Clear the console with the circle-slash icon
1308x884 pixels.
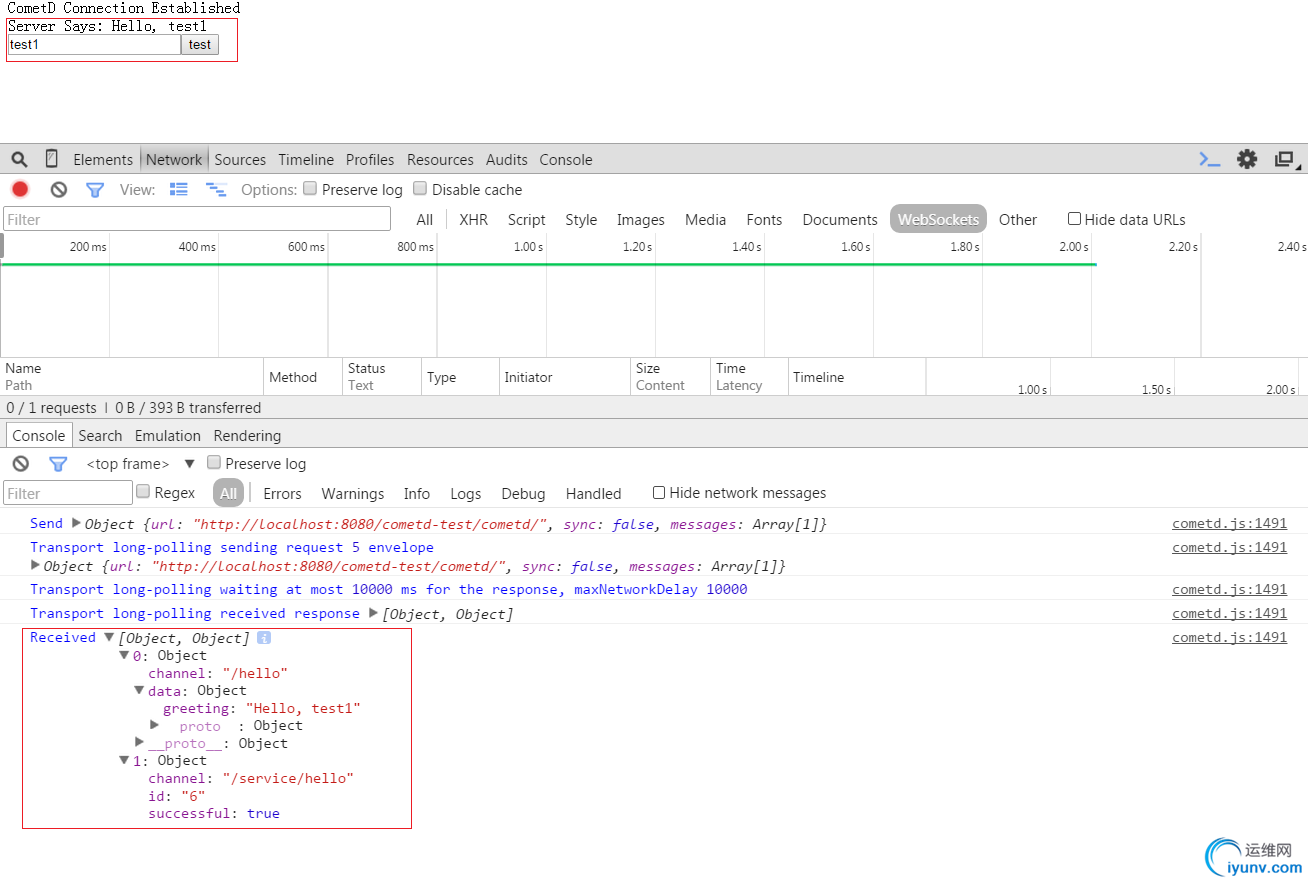[21, 463]
